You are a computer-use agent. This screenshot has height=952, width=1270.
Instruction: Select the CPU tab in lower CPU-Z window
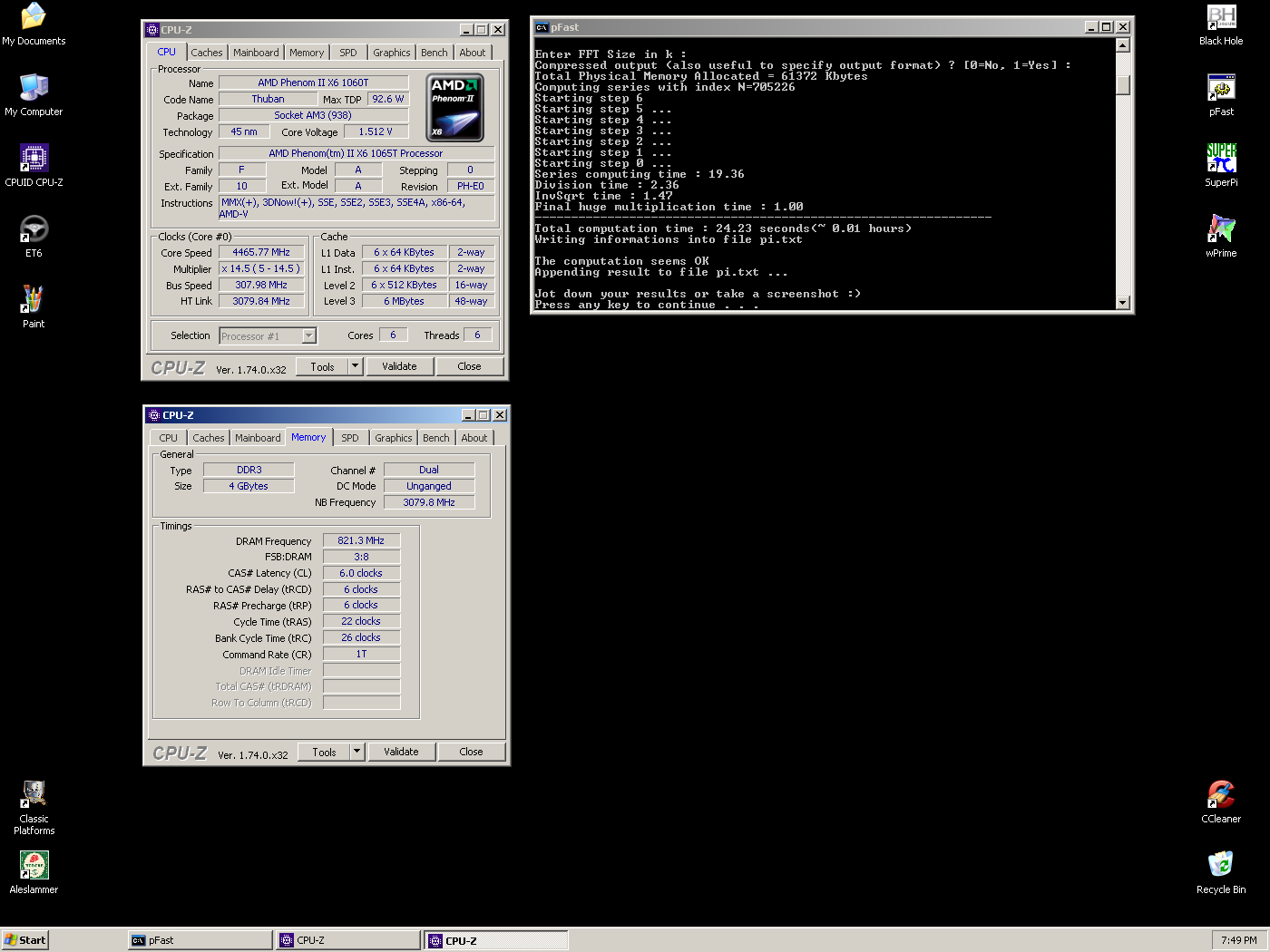pos(169,438)
